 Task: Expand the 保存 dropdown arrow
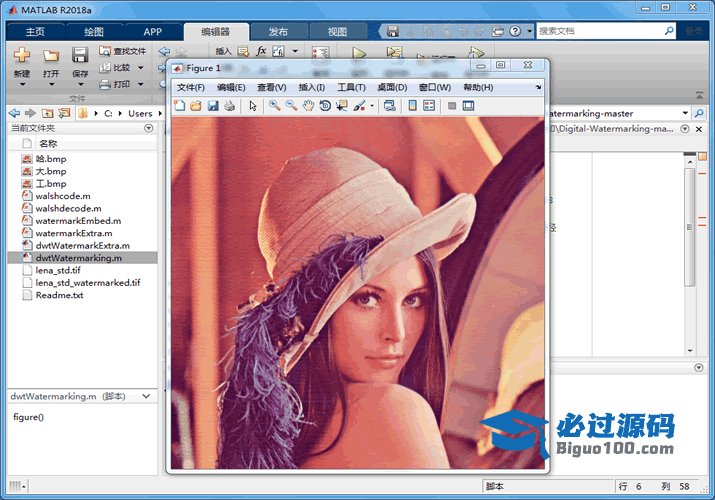tap(81, 85)
